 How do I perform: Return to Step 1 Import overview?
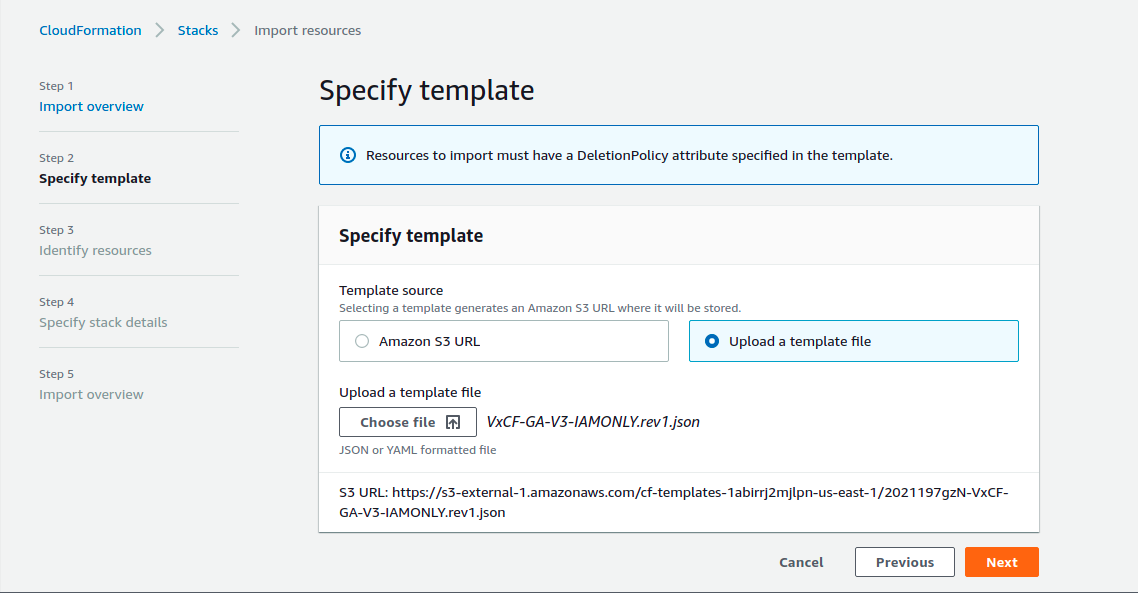pos(91,107)
